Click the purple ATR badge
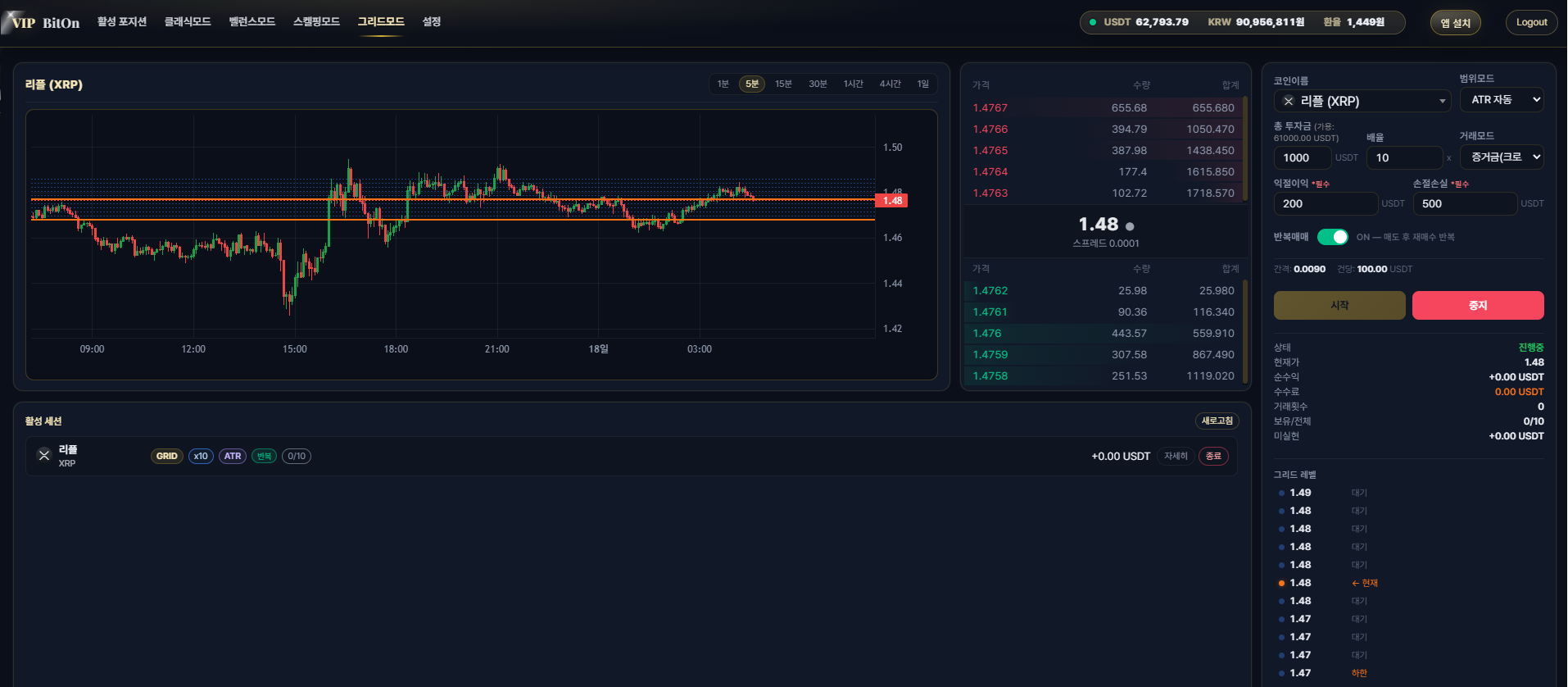 233,457
